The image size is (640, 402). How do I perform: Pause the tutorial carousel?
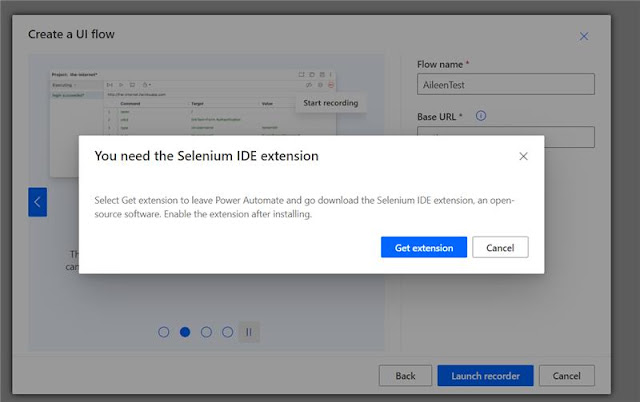pyautogui.click(x=249, y=332)
